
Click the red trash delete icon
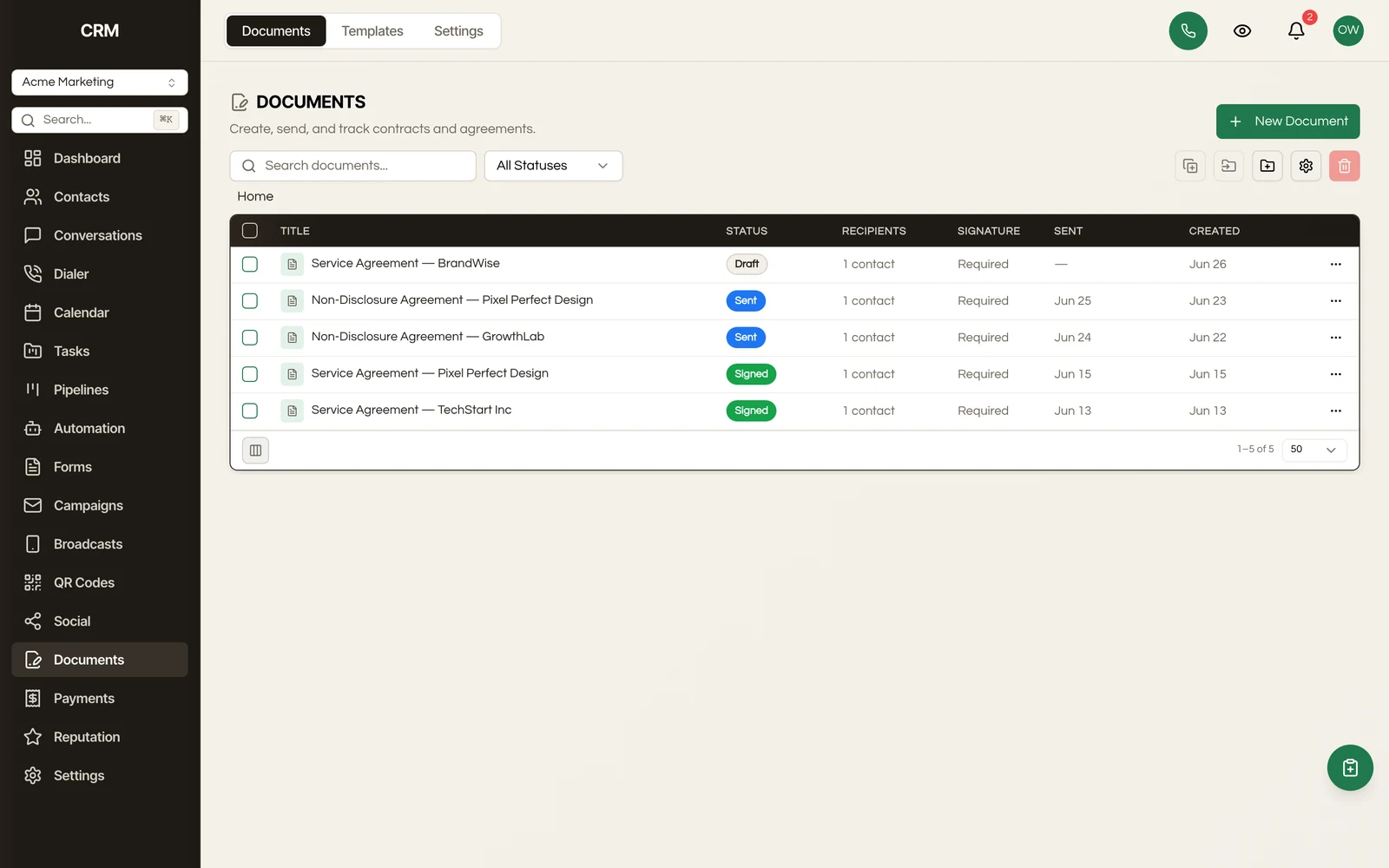click(x=1344, y=166)
